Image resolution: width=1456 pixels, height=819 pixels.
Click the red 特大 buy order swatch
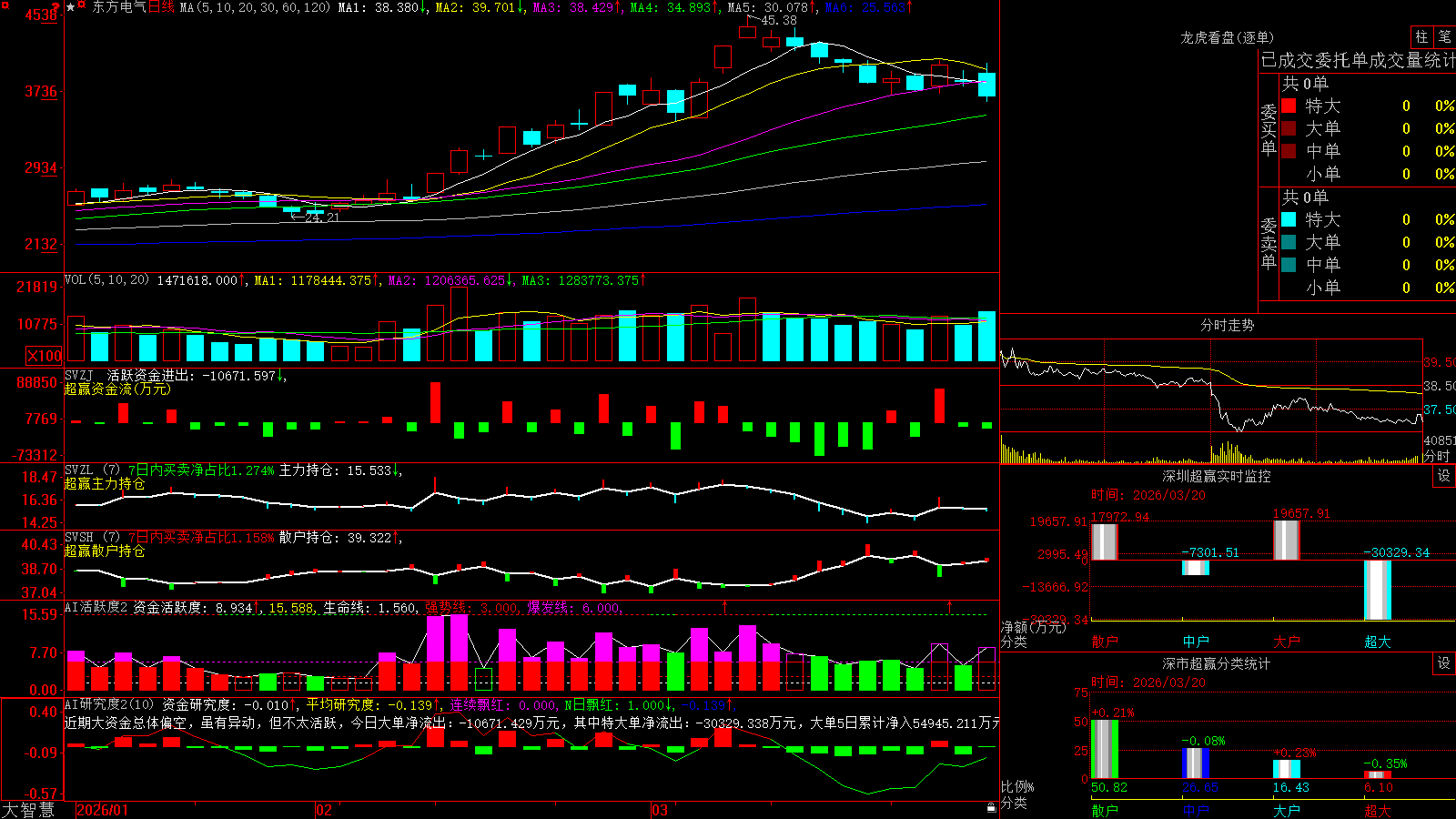pyautogui.click(x=1289, y=106)
